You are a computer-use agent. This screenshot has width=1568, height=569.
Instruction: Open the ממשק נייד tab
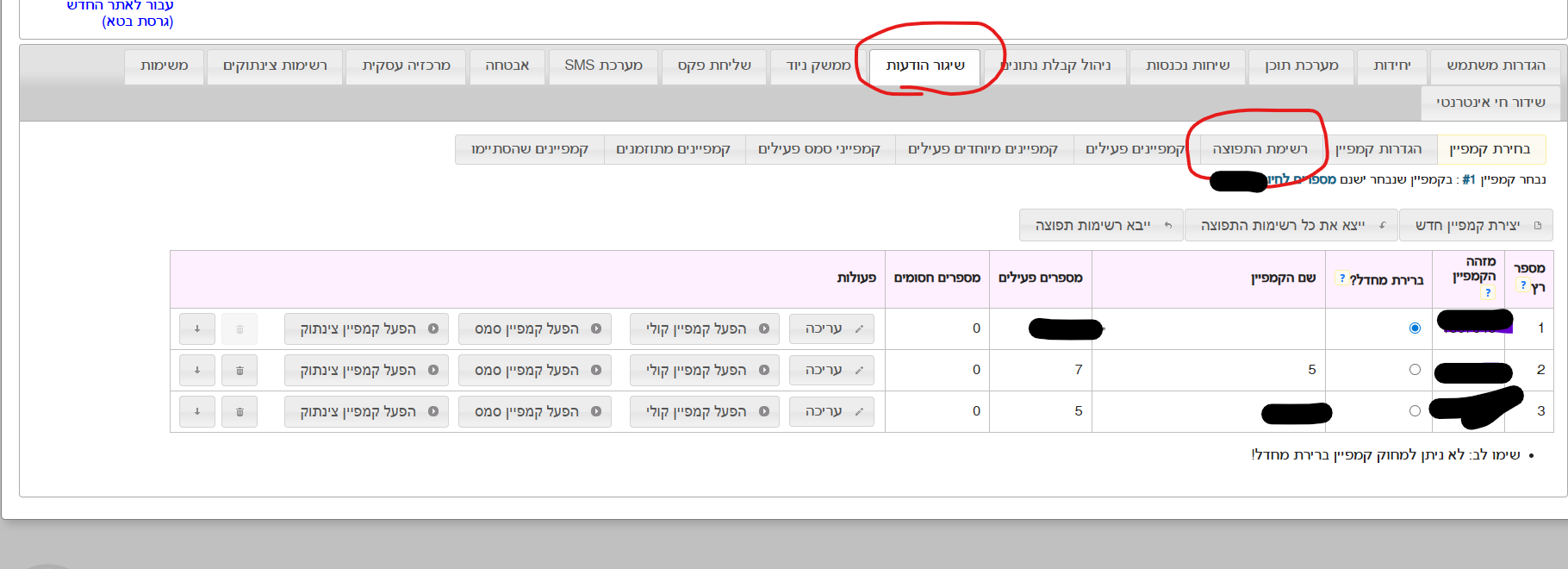tap(818, 66)
